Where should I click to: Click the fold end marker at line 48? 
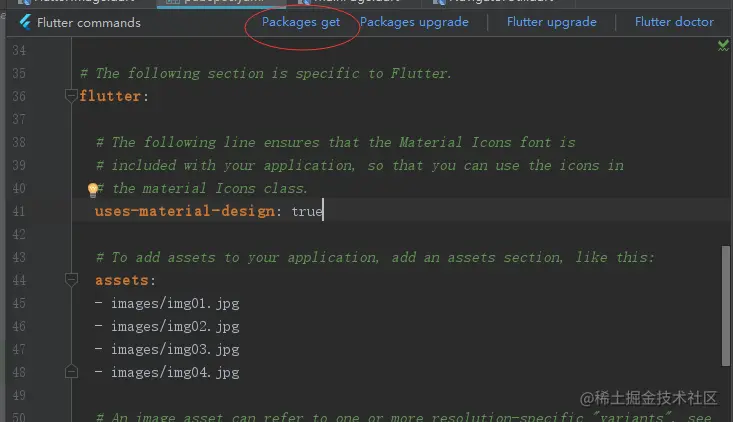tap(71, 372)
